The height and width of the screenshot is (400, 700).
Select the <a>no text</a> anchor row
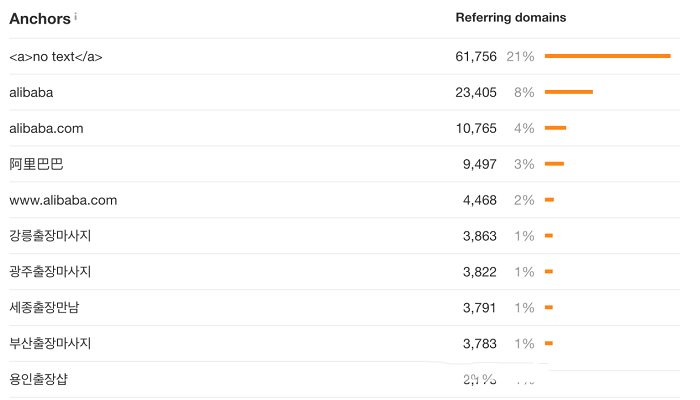(345, 56)
